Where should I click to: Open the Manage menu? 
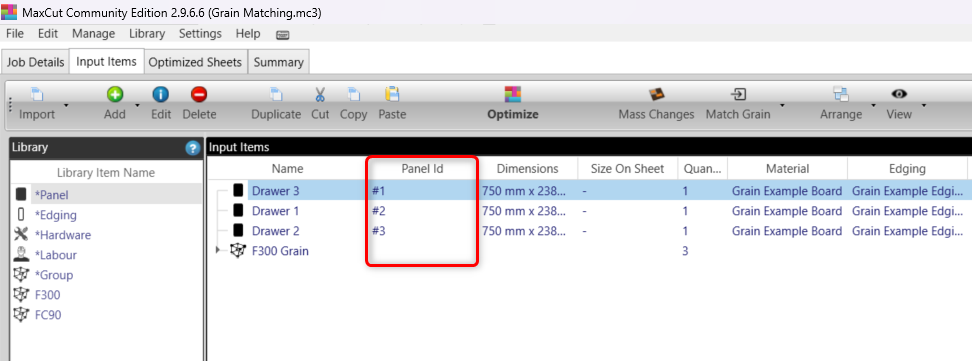tap(93, 33)
